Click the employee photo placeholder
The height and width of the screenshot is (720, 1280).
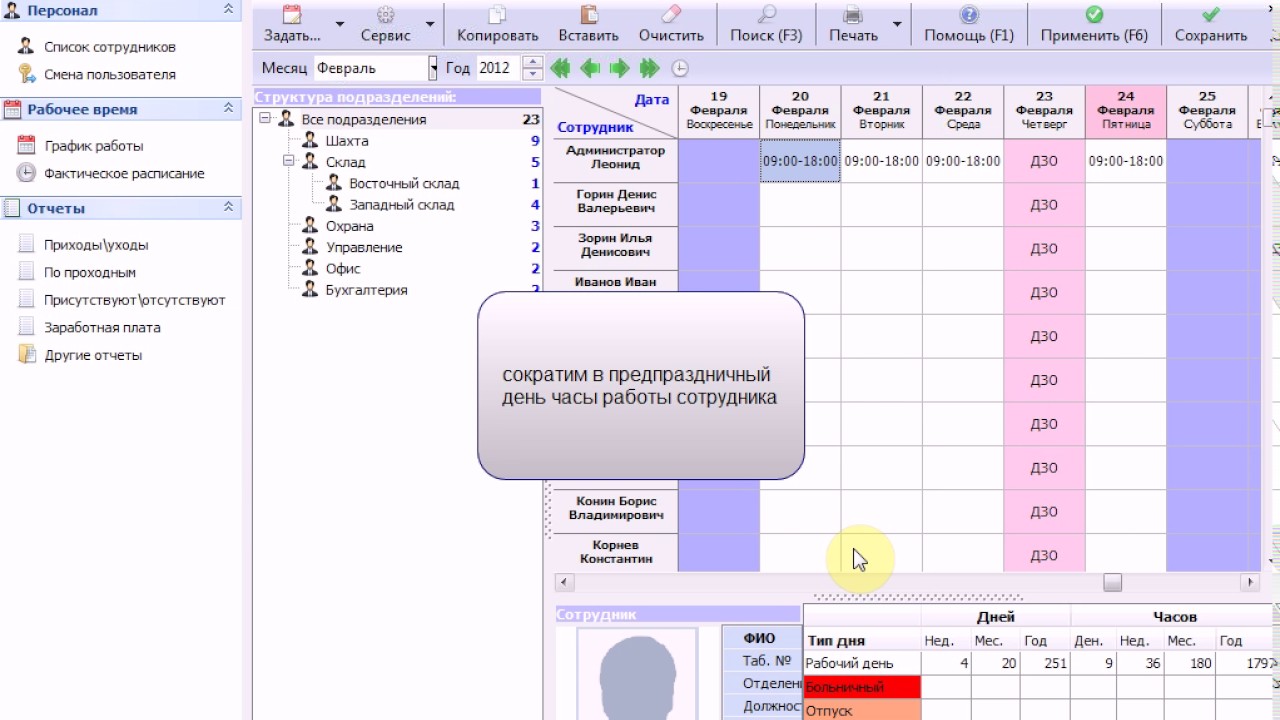click(637, 674)
